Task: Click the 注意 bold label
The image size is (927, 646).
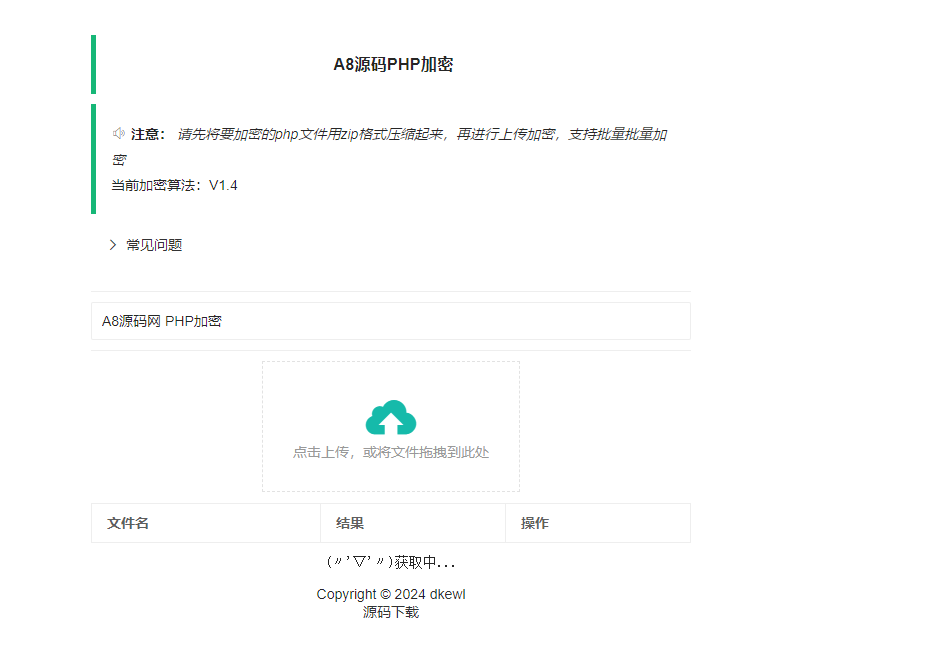Action: pos(148,134)
